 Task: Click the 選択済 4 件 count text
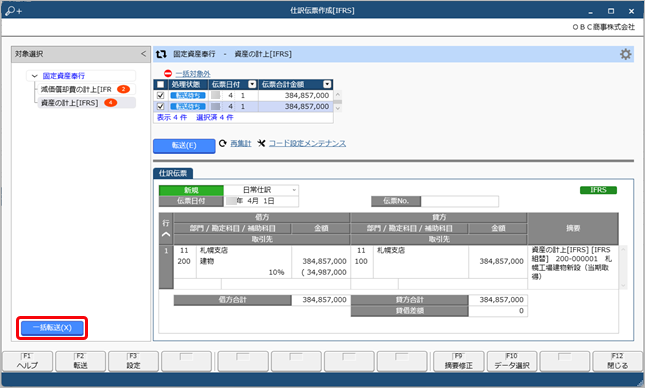[215, 118]
